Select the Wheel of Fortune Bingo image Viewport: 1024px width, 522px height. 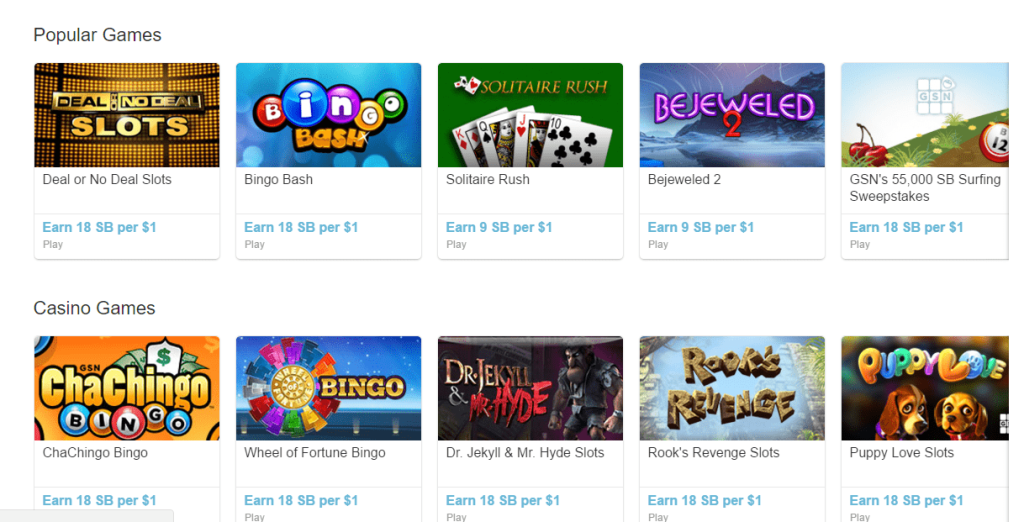click(328, 388)
